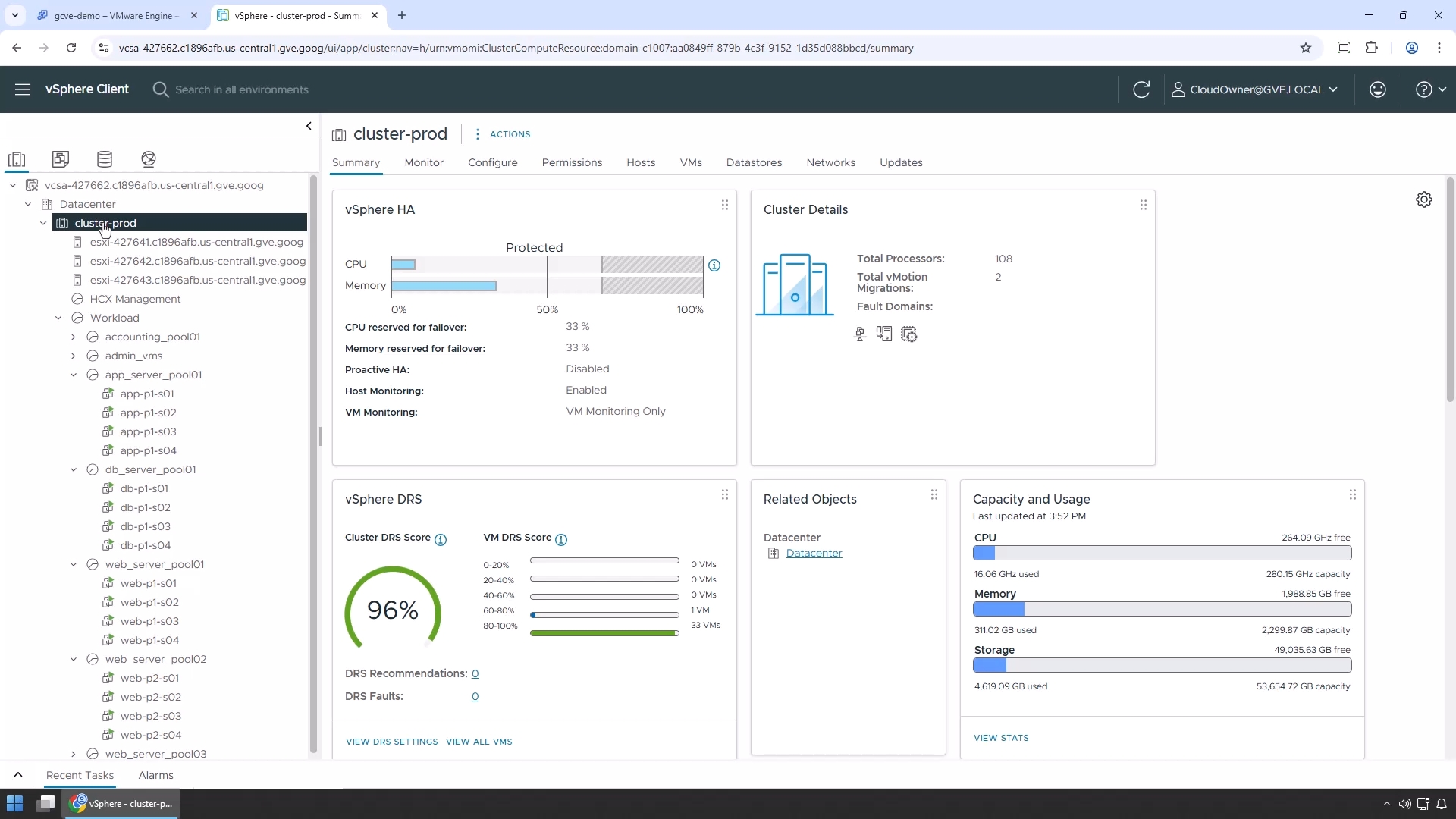This screenshot has height=819, width=1456.
Task: Collapse the navigator sidebar panel
Action: (x=309, y=126)
